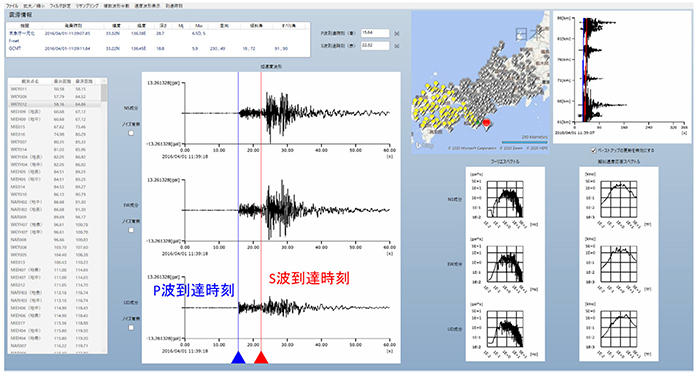Click the blue P-wave arrival triangle marker
Image resolution: width=698 pixels, height=376 pixels.
[x=238, y=357]
